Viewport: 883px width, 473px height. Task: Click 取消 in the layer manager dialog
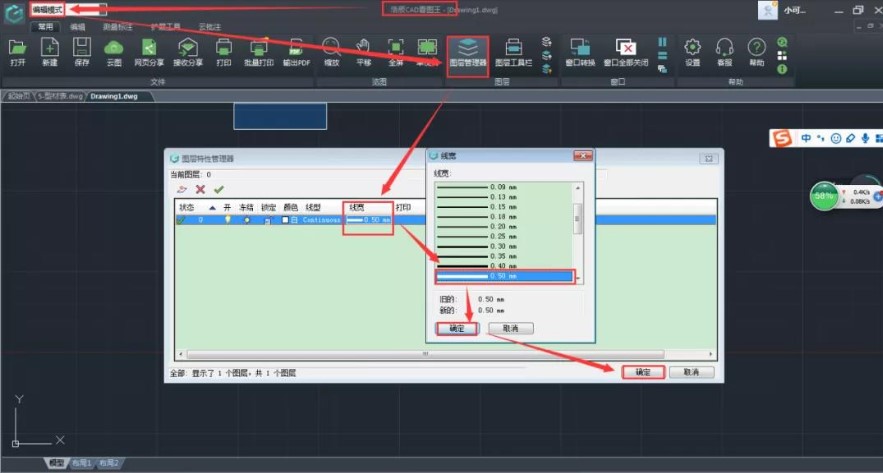691,372
